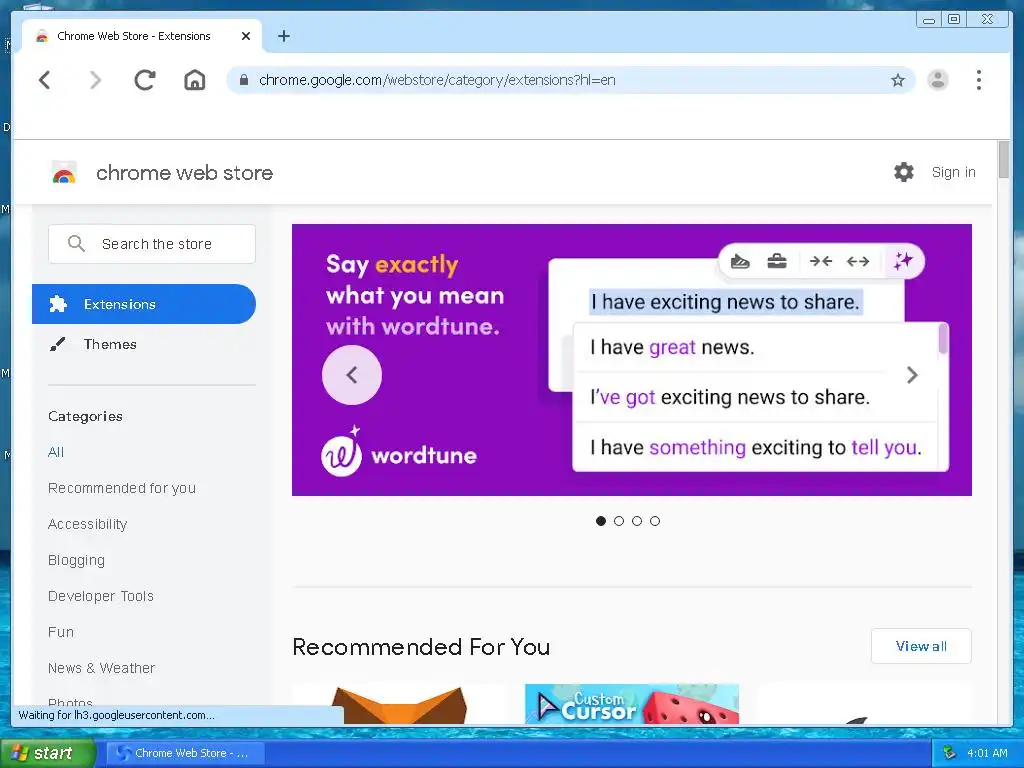Go back with the browser back arrow
This screenshot has height=768, width=1024.
(44, 80)
